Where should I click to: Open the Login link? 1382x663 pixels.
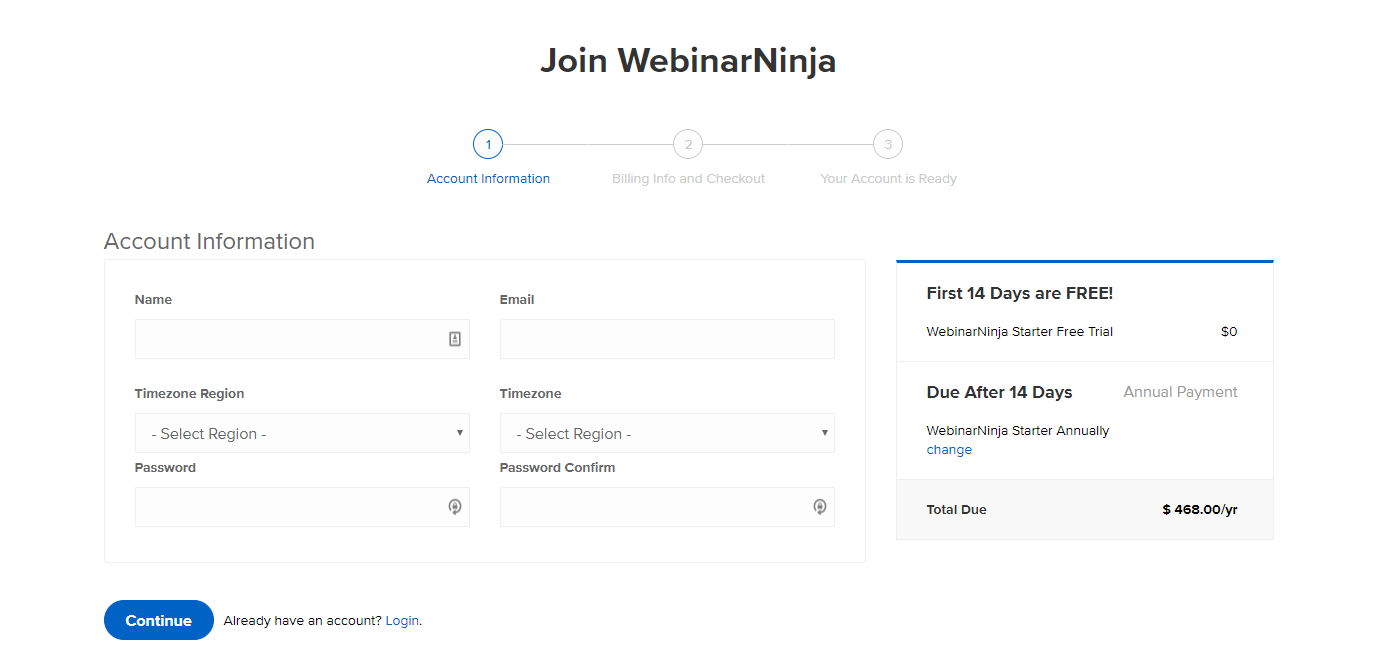tap(401, 620)
